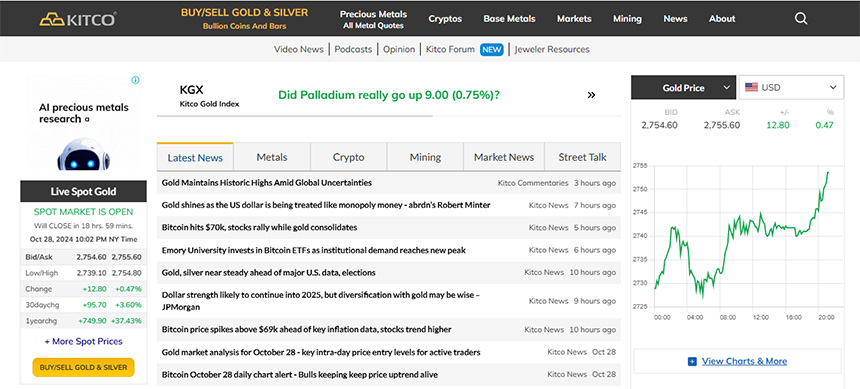Go to Podcasts

[x=353, y=49]
